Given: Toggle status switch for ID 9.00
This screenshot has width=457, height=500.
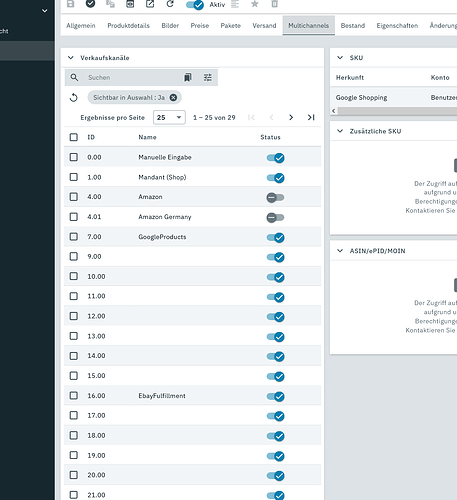Looking at the screenshot, I should click(x=275, y=257).
